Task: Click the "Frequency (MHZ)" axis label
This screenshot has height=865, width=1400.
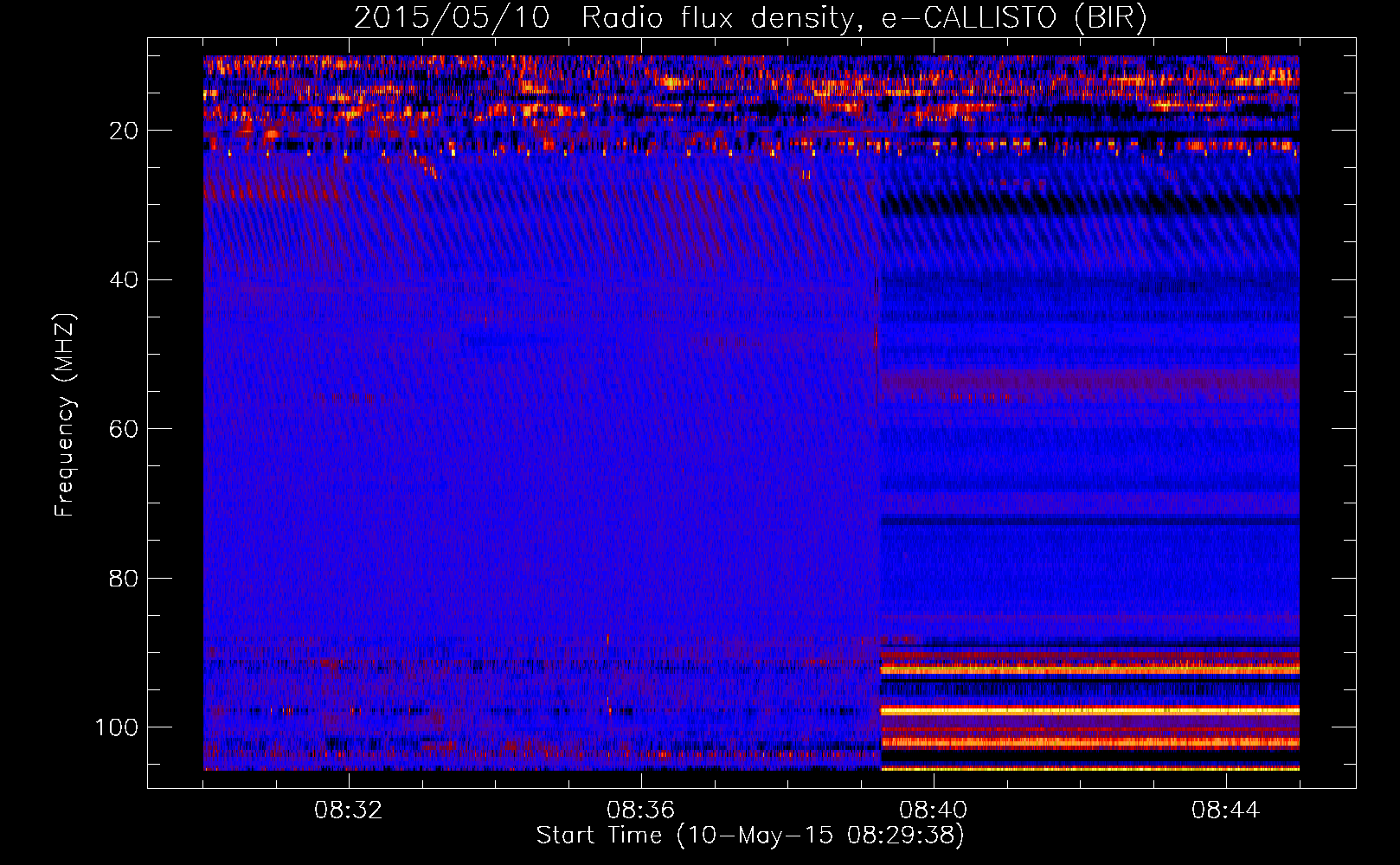Action: pos(65,415)
